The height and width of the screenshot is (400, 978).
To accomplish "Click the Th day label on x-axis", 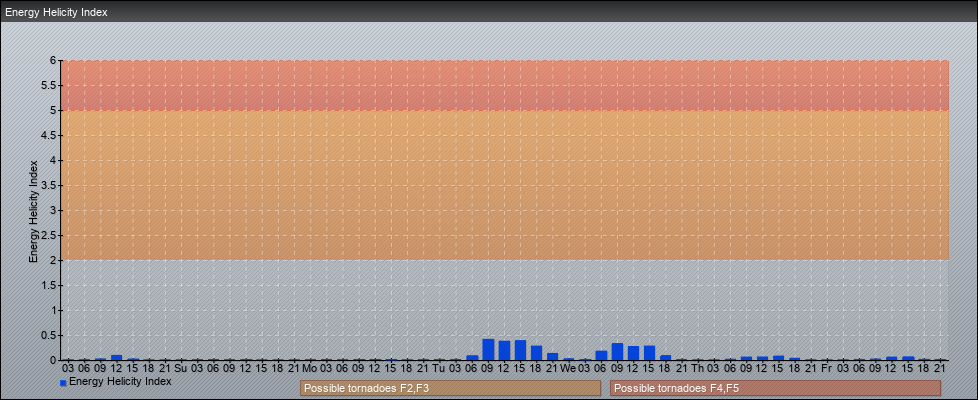I will point(698,368).
